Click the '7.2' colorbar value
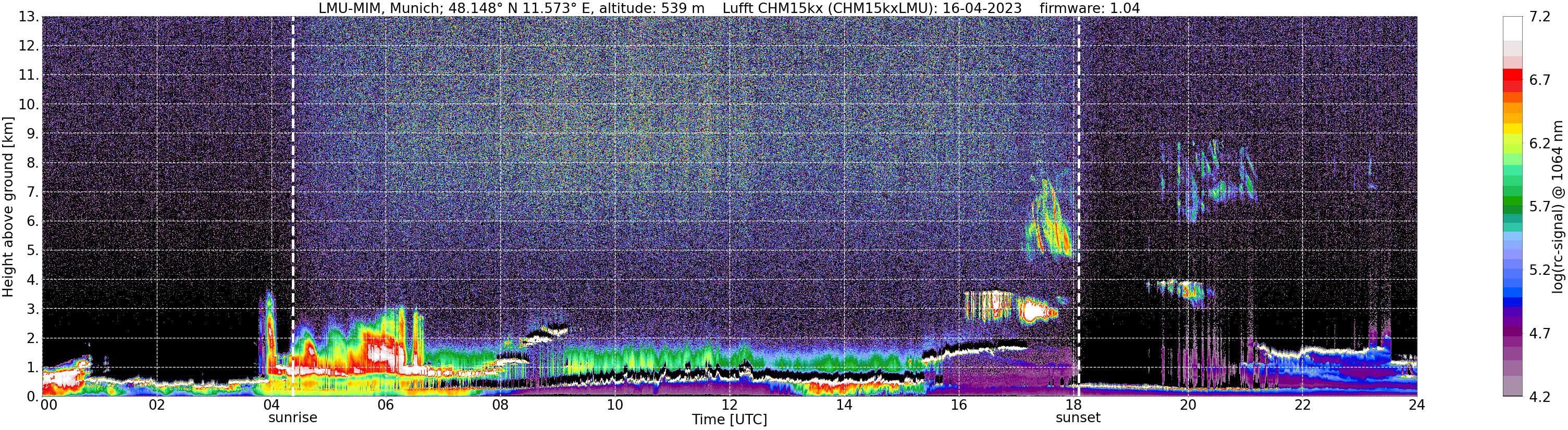Viewport: 1568px width, 430px height. coord(1540,17)
